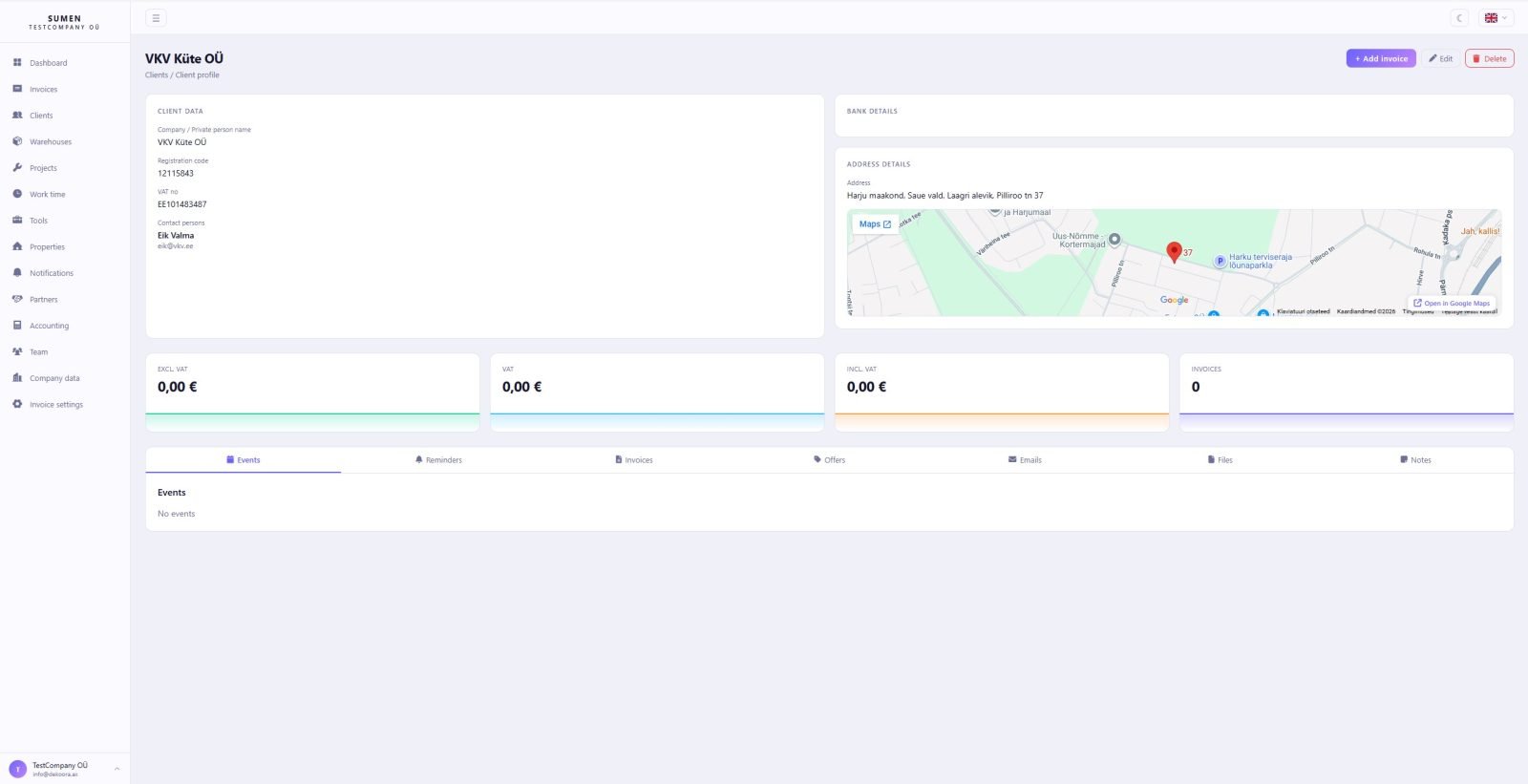Open Invoice settings gear icon
1528x784 pixels.
click(x=17, y=404)
